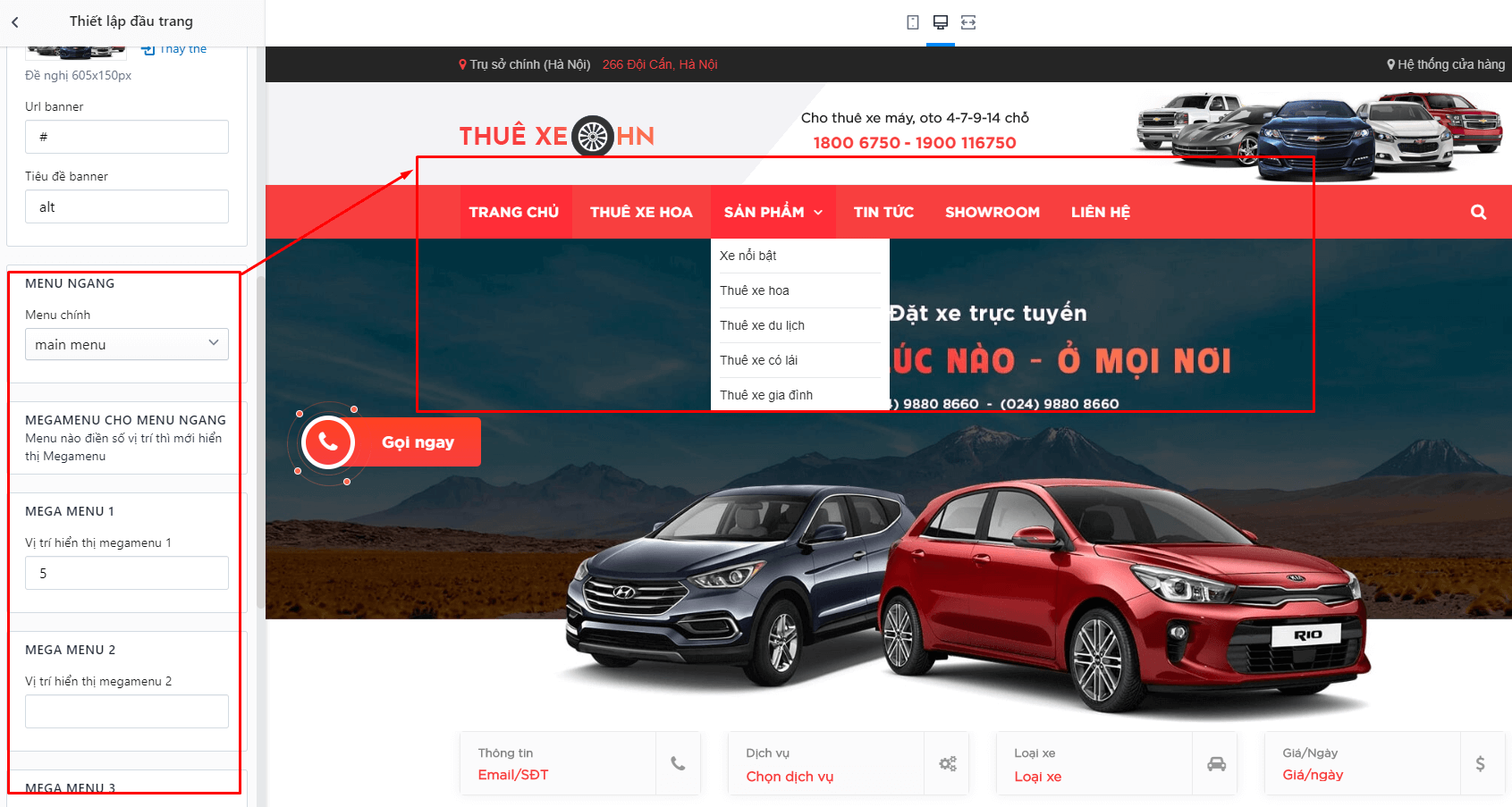This screenshot has height=807, width=1512.
Task: Click Vị trí hiển thị megamenu 2 field
Action: click(x=127, y=711)
